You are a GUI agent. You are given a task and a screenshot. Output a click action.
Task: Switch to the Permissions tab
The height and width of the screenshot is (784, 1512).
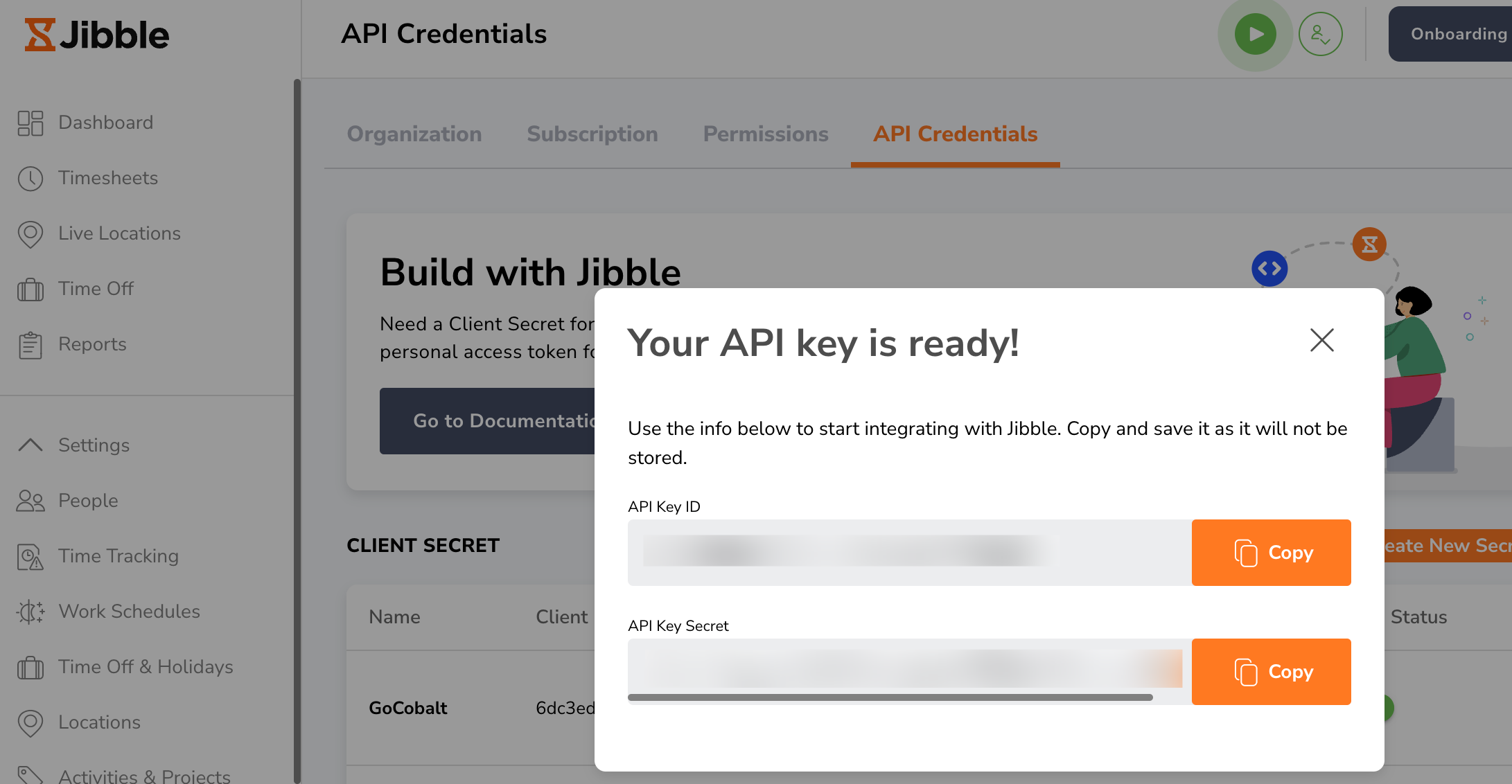point(765,134)
